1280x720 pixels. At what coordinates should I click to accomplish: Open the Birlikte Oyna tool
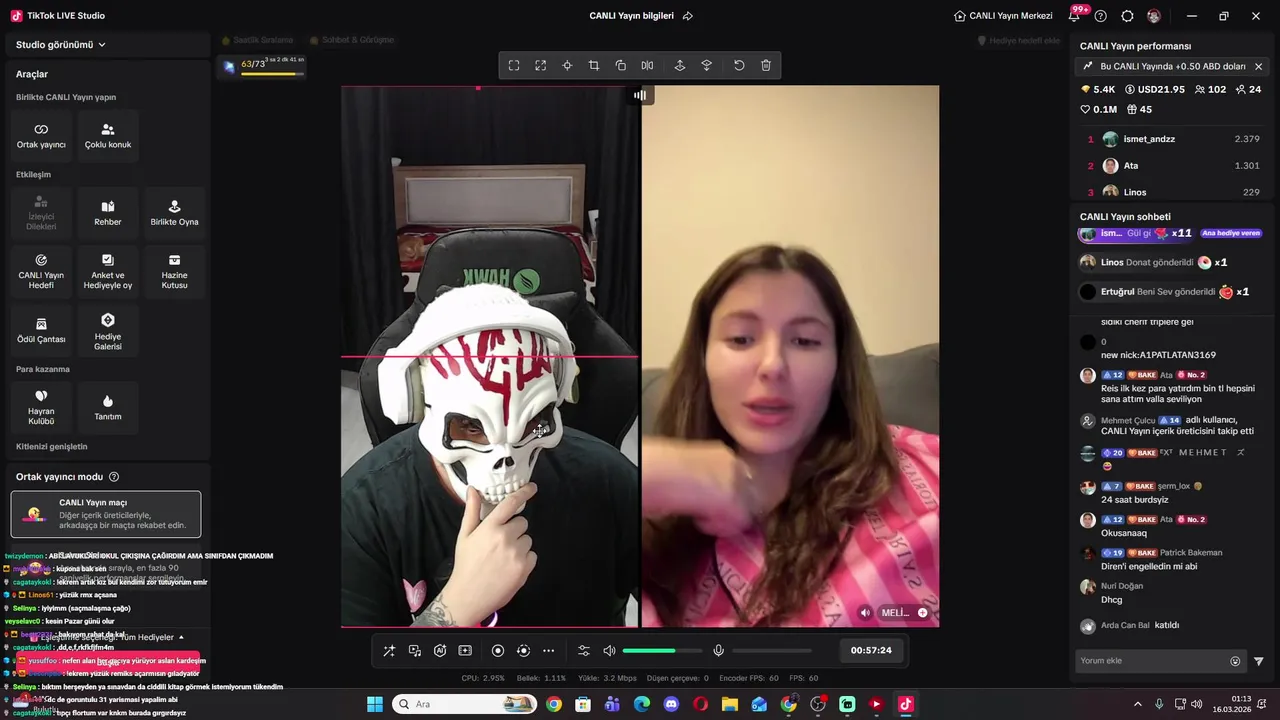174,213
